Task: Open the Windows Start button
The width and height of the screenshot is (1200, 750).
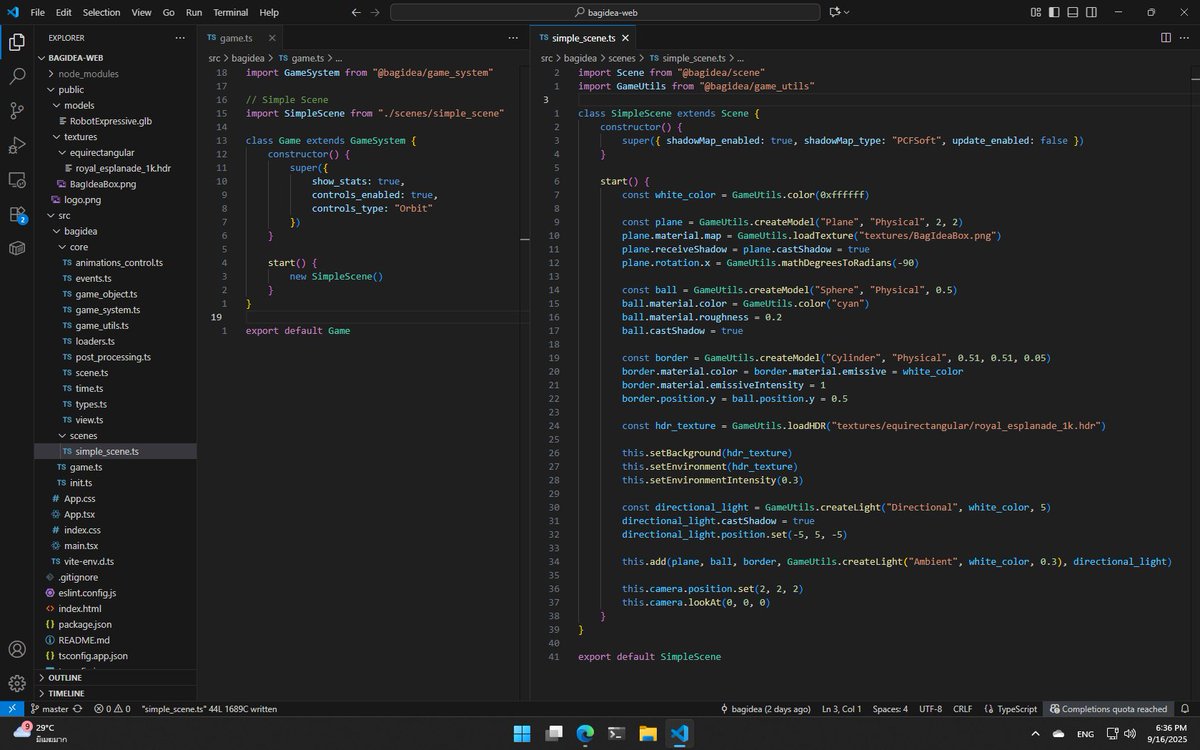Action: point(522,733)
